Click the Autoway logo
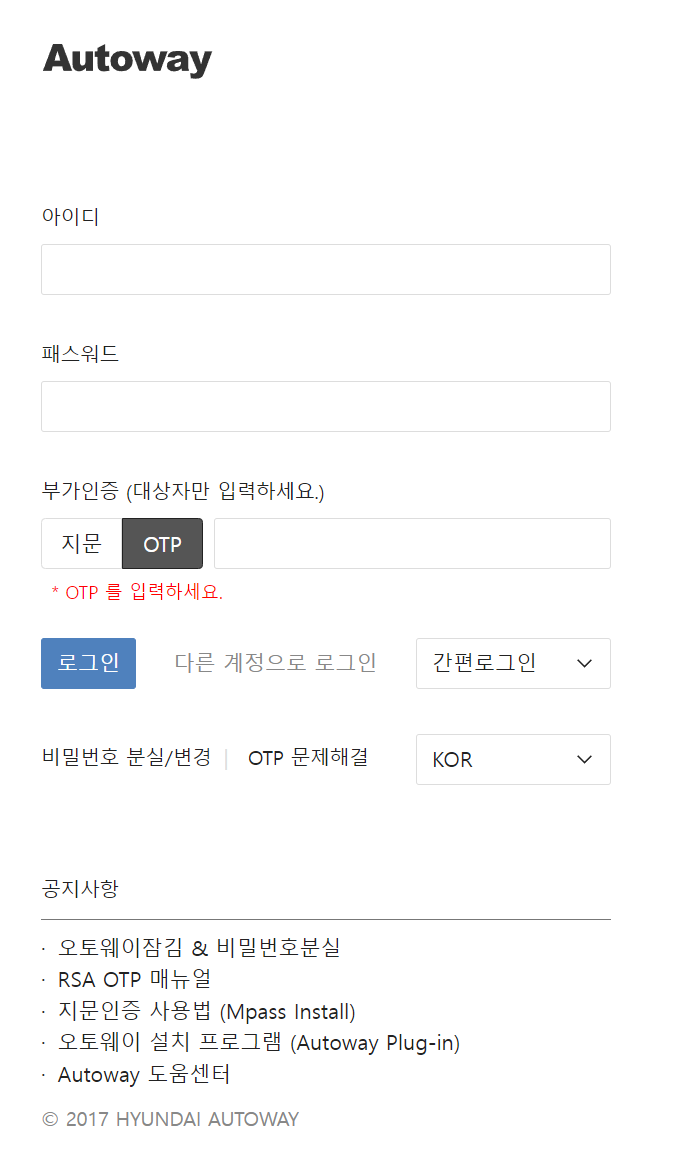Screen dimensions: 685x1166 [x=126, y=59]
